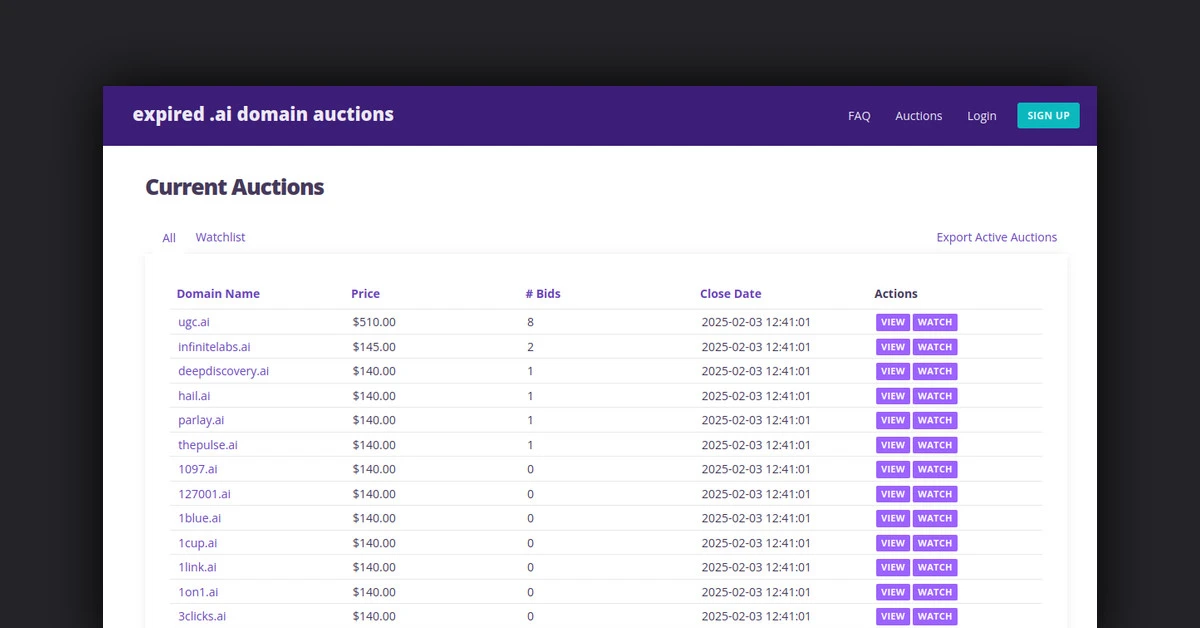Click Export Active Auctions link
The height and width of the screenshot is (628, 1200).
click(996, 237)
